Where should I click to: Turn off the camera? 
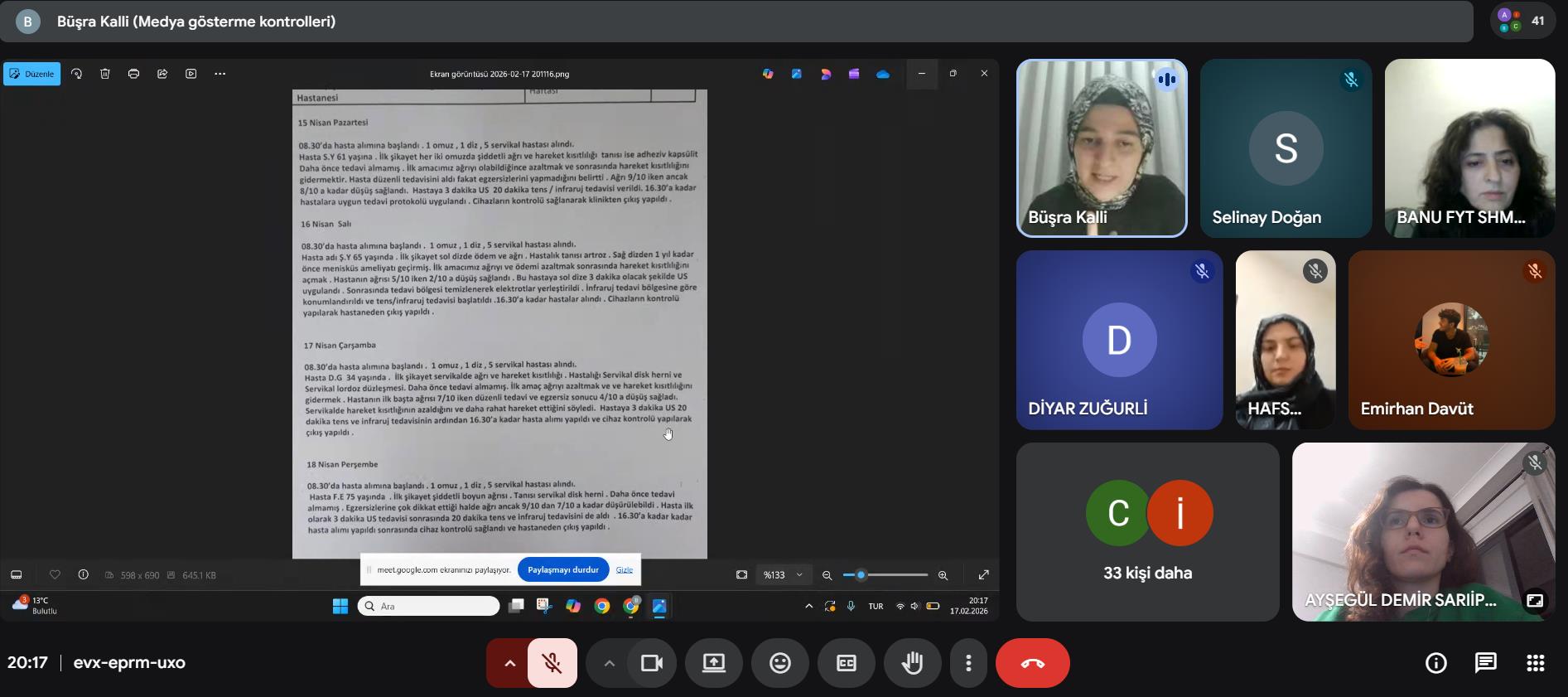click(x=652, y=663)
